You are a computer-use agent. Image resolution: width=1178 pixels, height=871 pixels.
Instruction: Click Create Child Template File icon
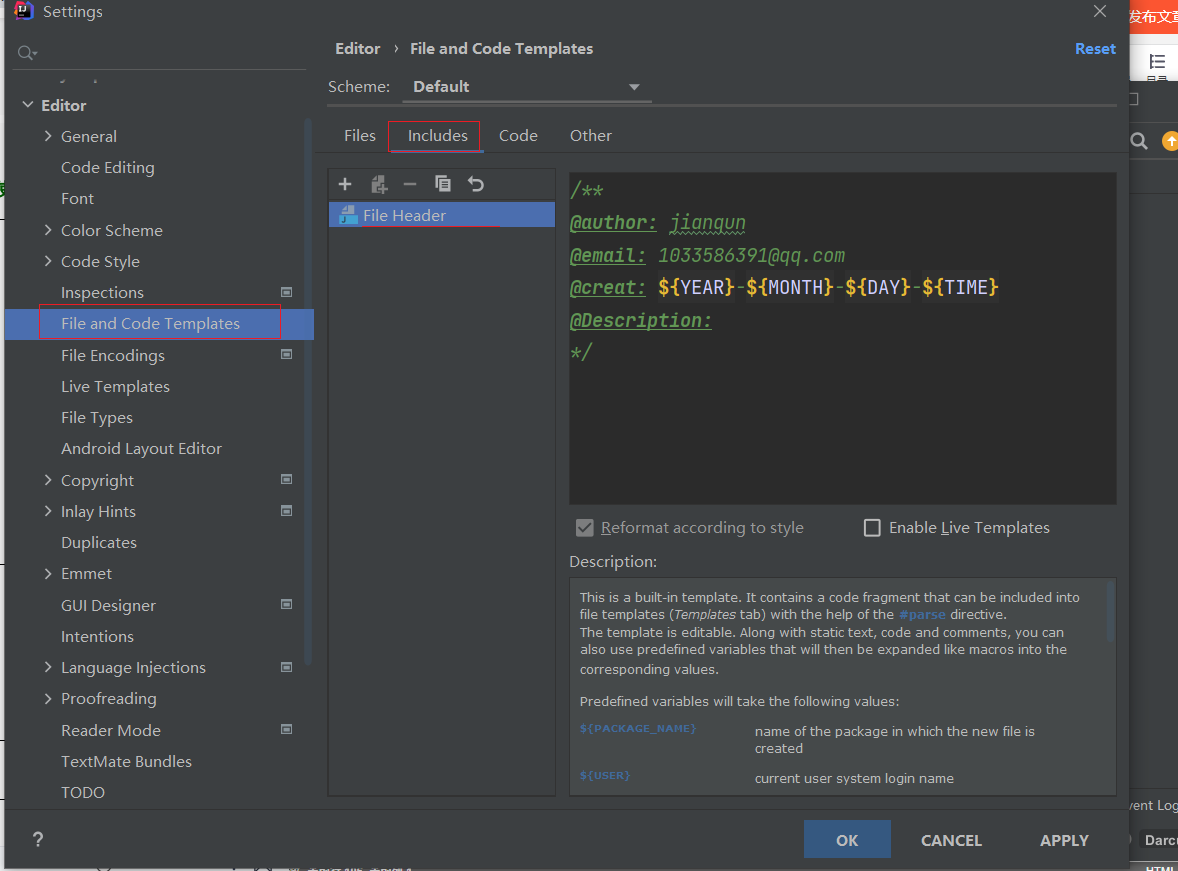coord(379,184)
